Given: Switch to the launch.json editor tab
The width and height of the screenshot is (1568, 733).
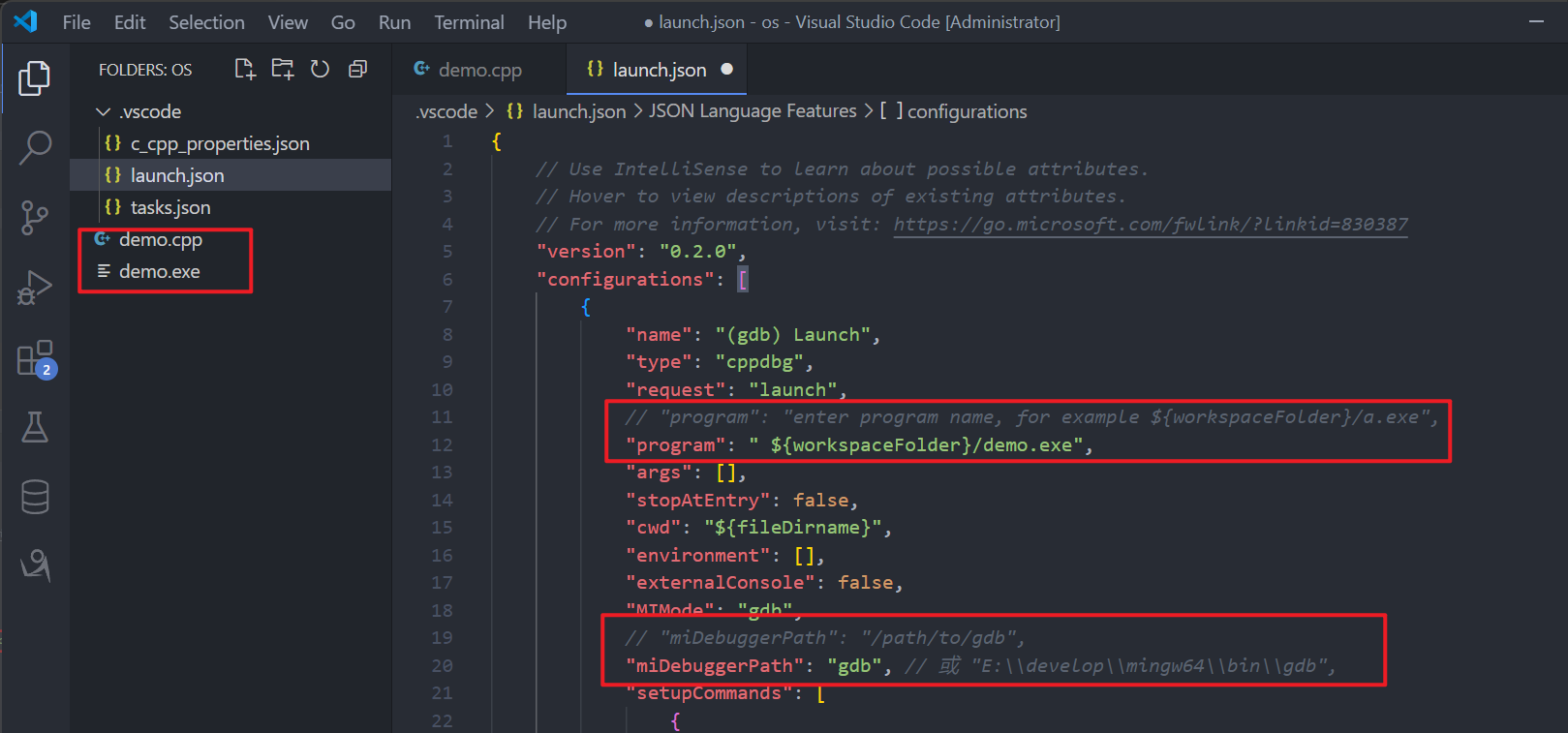Looking at the screenshot, I should pyautogui.click(x=658, y=70).
